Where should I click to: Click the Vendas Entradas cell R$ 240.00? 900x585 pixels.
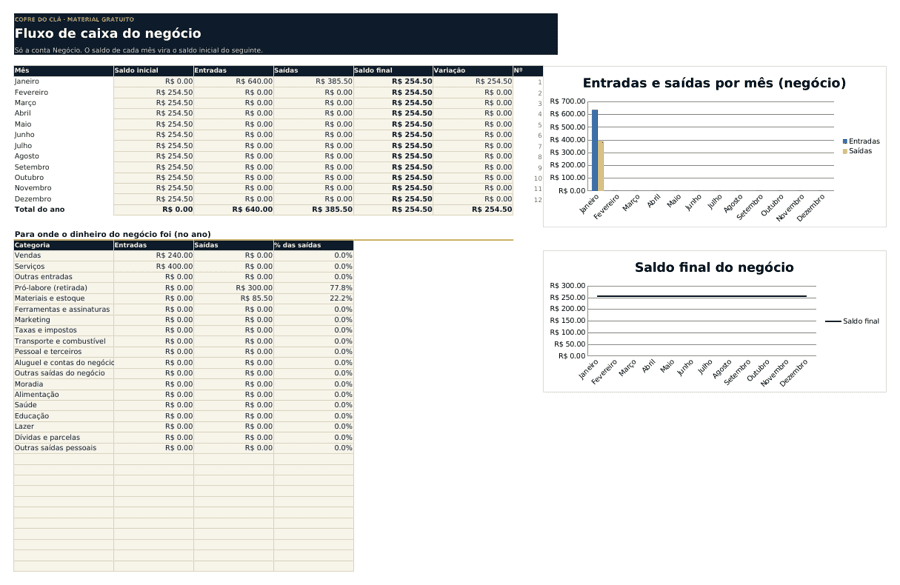coord(154,255)
